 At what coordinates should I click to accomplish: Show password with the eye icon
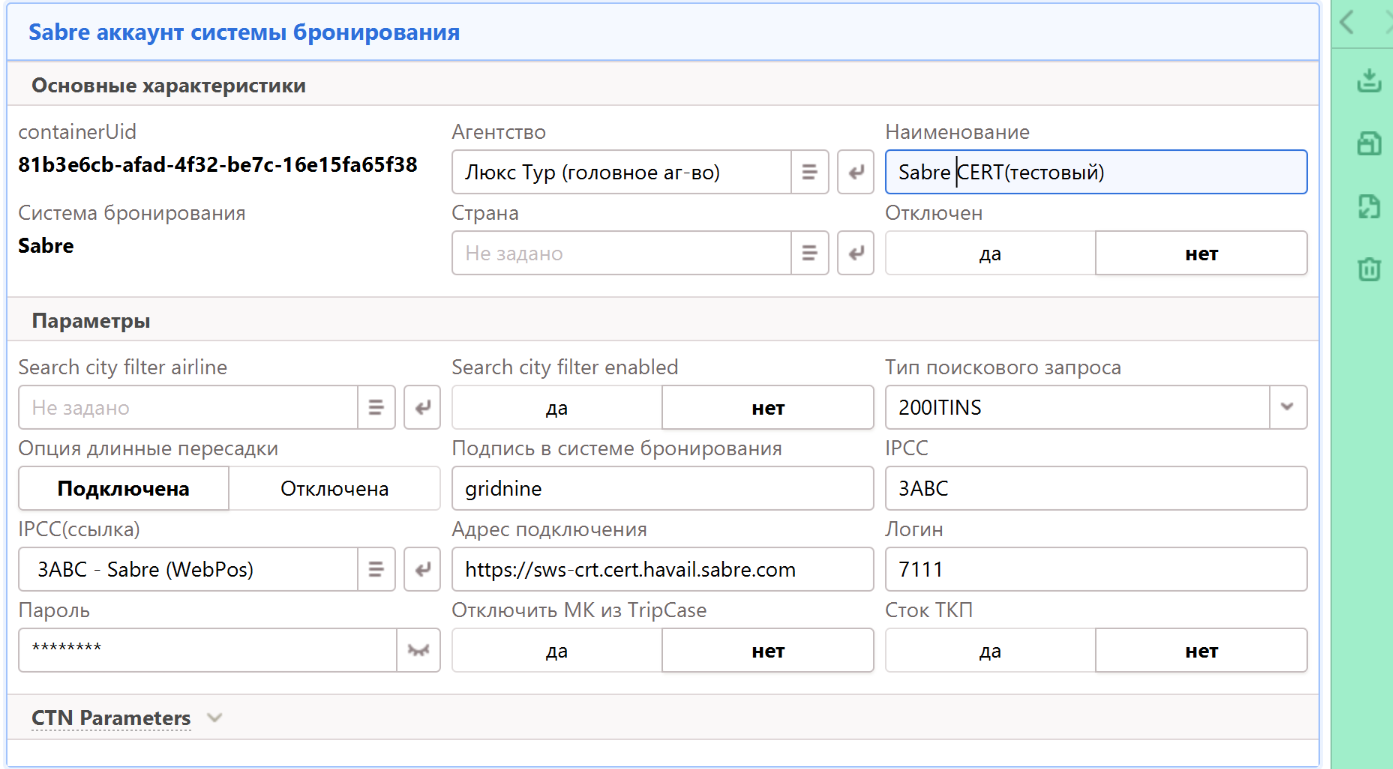click(418, 650)
